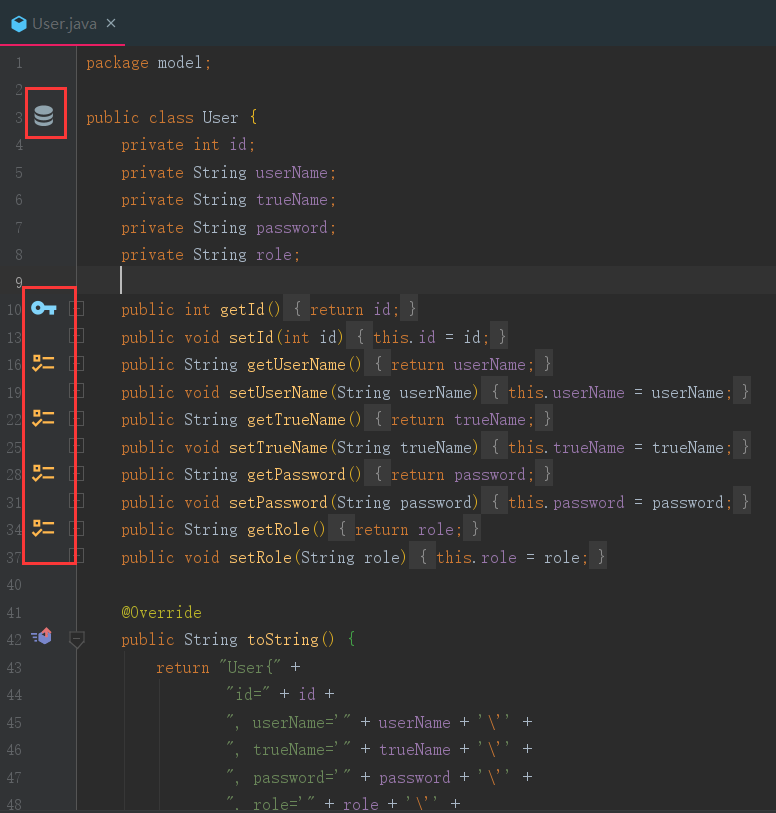The height and width of the screenshot is (813, 776).
Task: Click the word 'package' on line 1
Action: point(117,63)
